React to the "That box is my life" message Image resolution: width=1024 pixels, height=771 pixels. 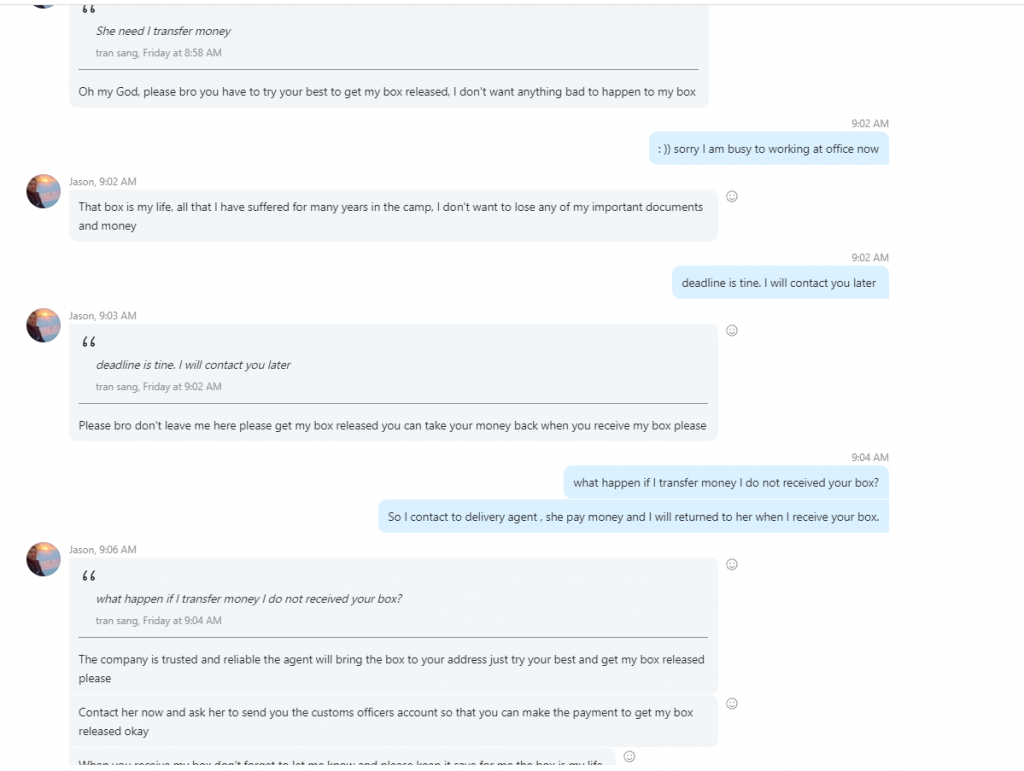tap(731, 197)
